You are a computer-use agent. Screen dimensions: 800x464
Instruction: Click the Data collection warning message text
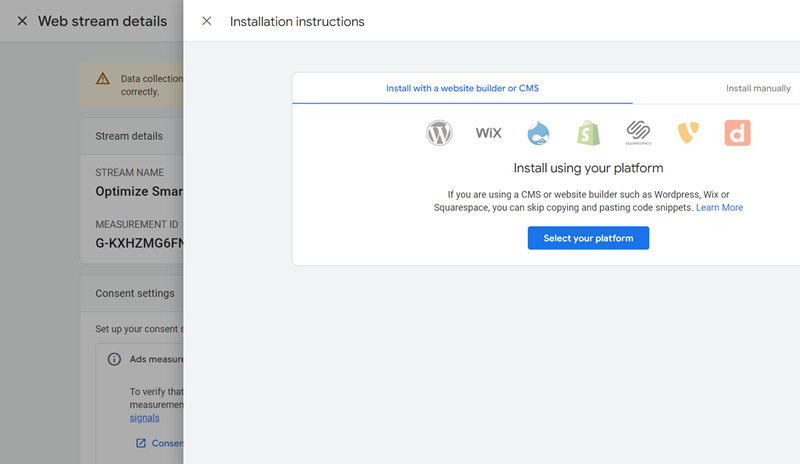[152, 85]
